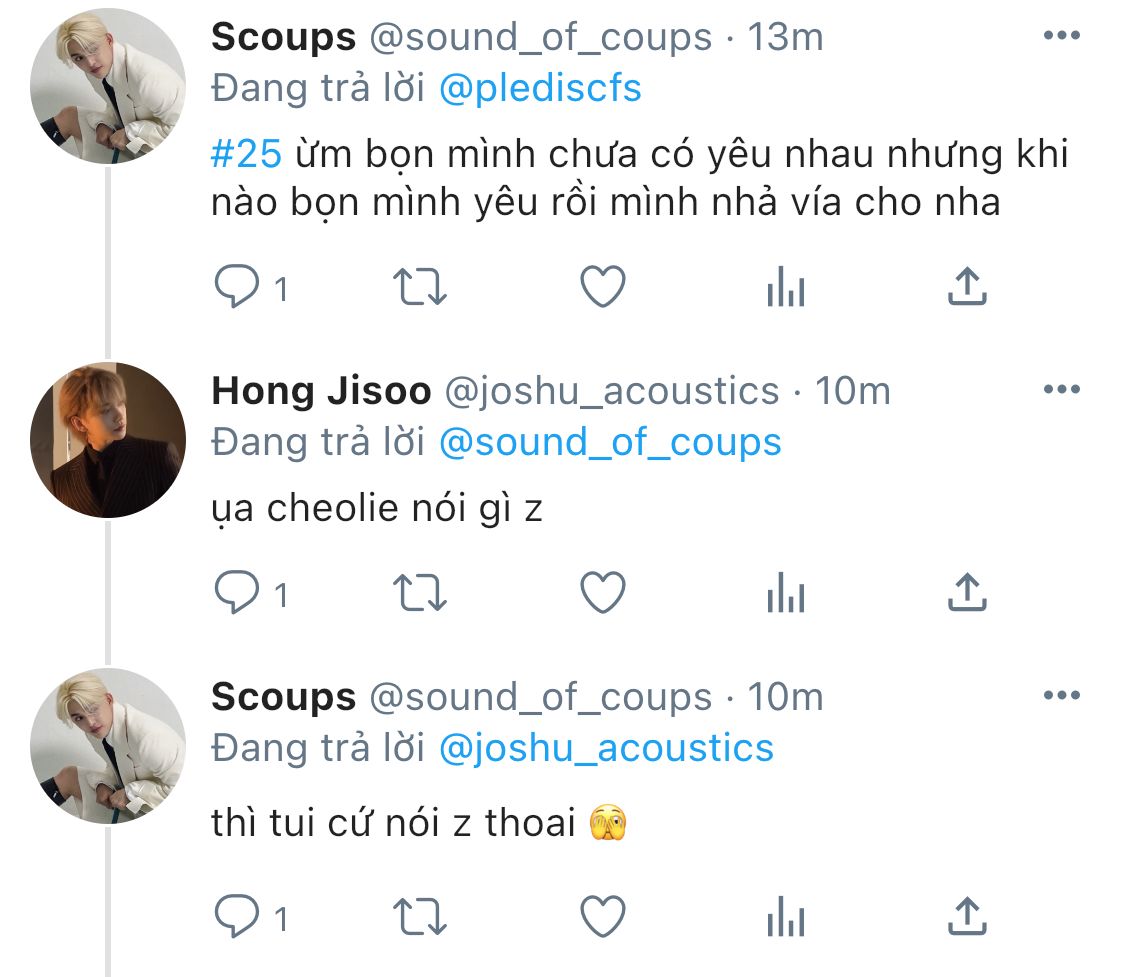Image resolution: width=1125 pixels, height=977 pixels.
Task: Open the @plediscfs mention link
Action: click(540, 89)
